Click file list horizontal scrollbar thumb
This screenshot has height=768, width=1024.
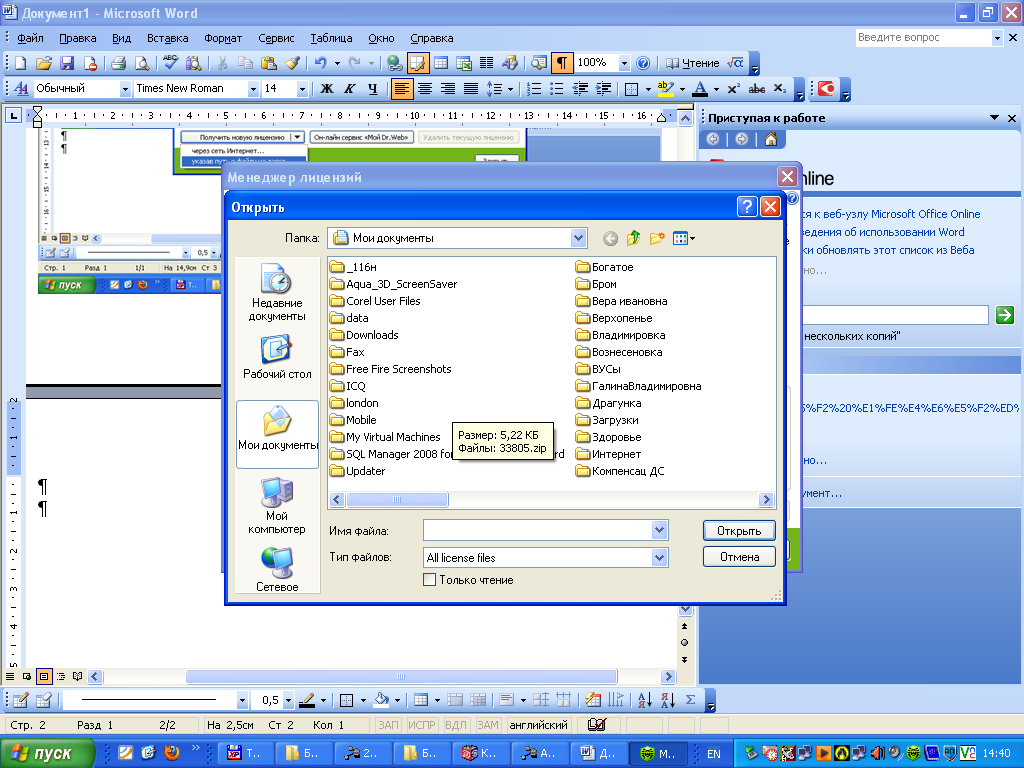pyautogui.click(x=397, y=500)
